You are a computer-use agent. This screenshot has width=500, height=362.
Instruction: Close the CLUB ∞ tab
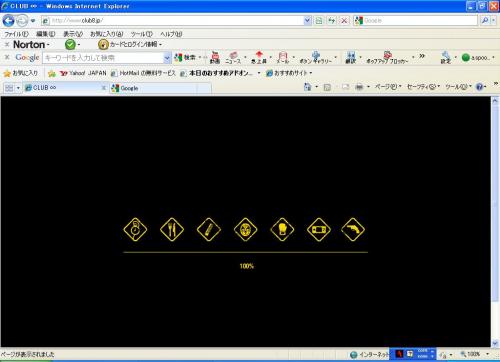click(x=104, y=88)
